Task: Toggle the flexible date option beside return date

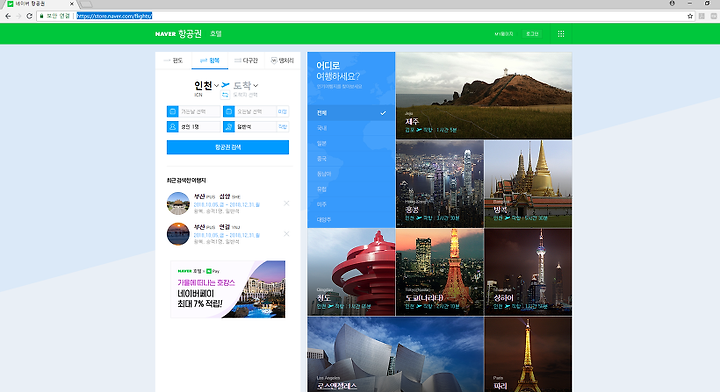Action: pyautogui.click(x=283, y=112)
